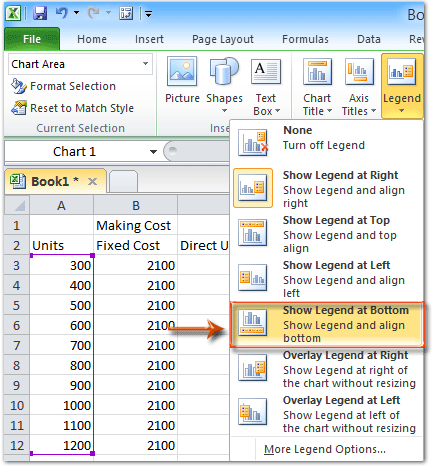Expand the Chart Area selection dropdown
433x470 pixels.
146,64
